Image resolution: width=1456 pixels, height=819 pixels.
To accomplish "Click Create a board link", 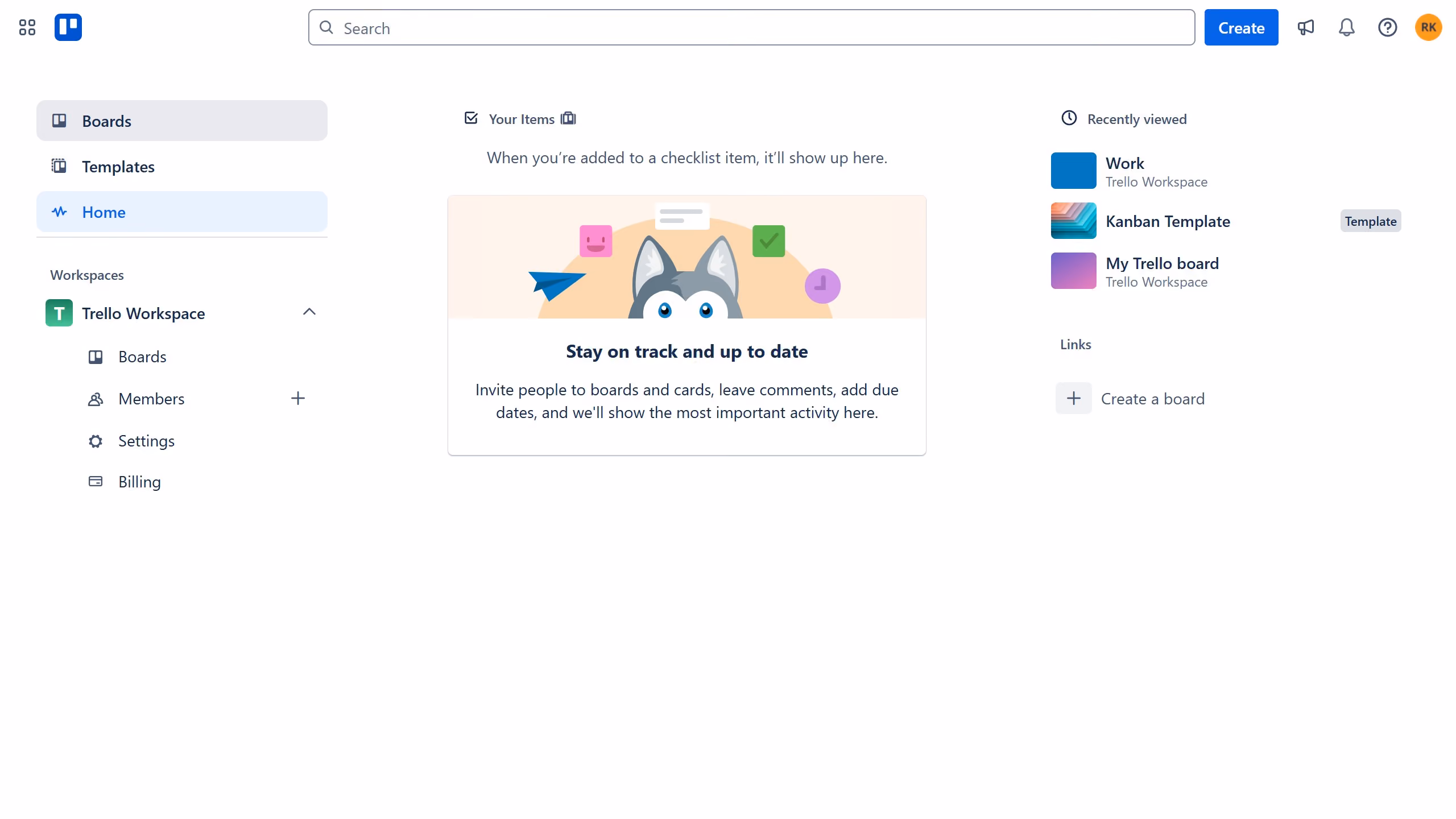I will [x=1152, y=399].
